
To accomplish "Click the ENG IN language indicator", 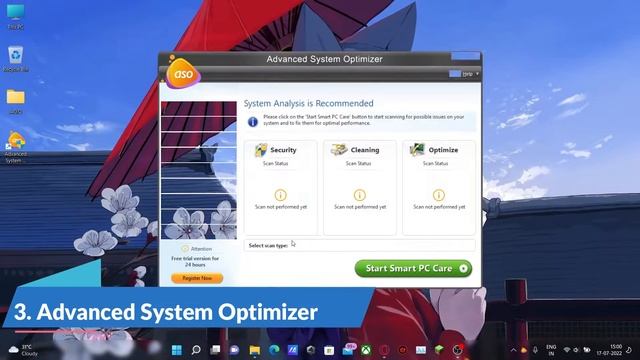I will pyautogui.click(x=551, y=350).
